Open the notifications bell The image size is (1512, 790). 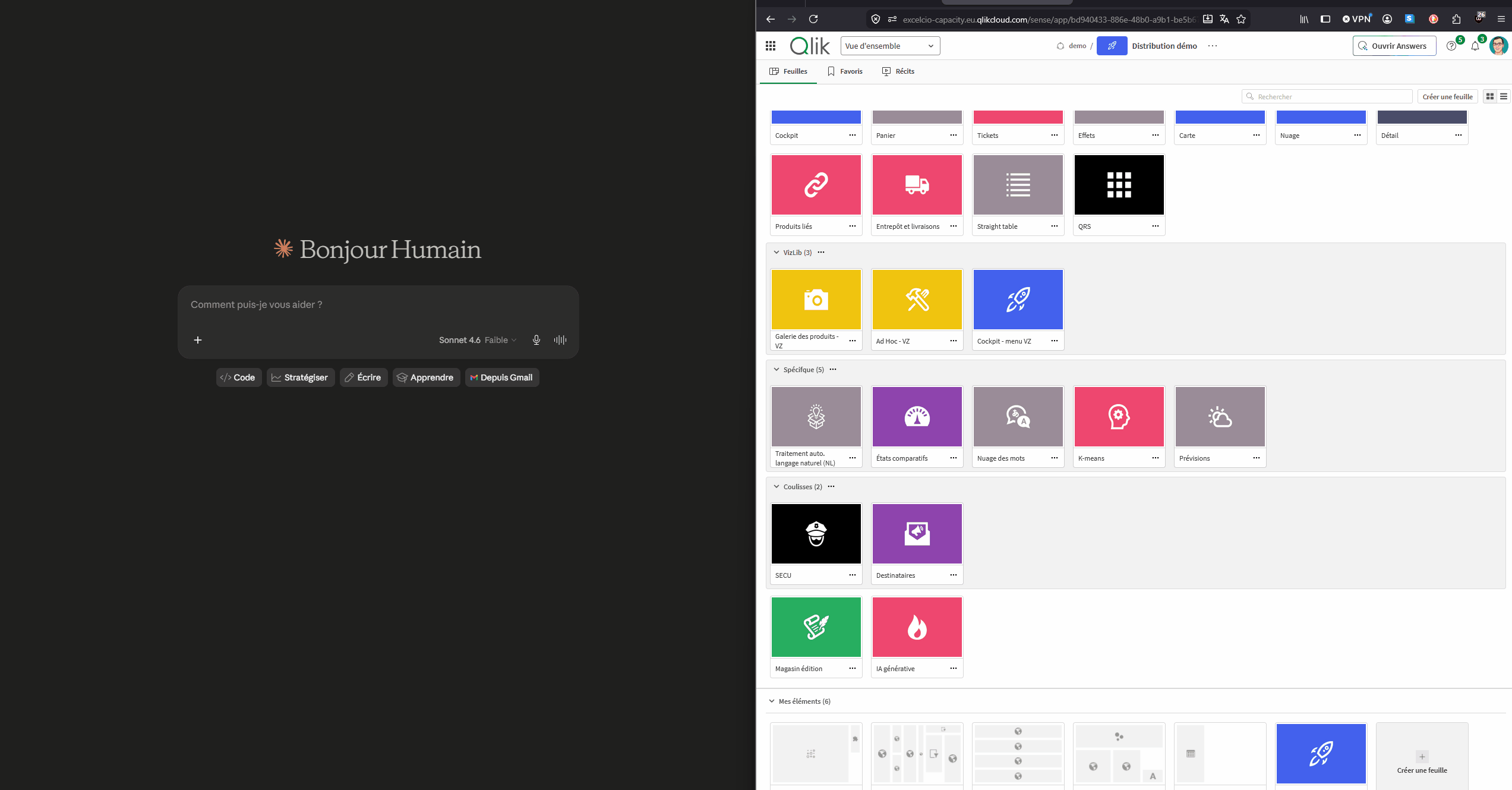point(1475,46)
